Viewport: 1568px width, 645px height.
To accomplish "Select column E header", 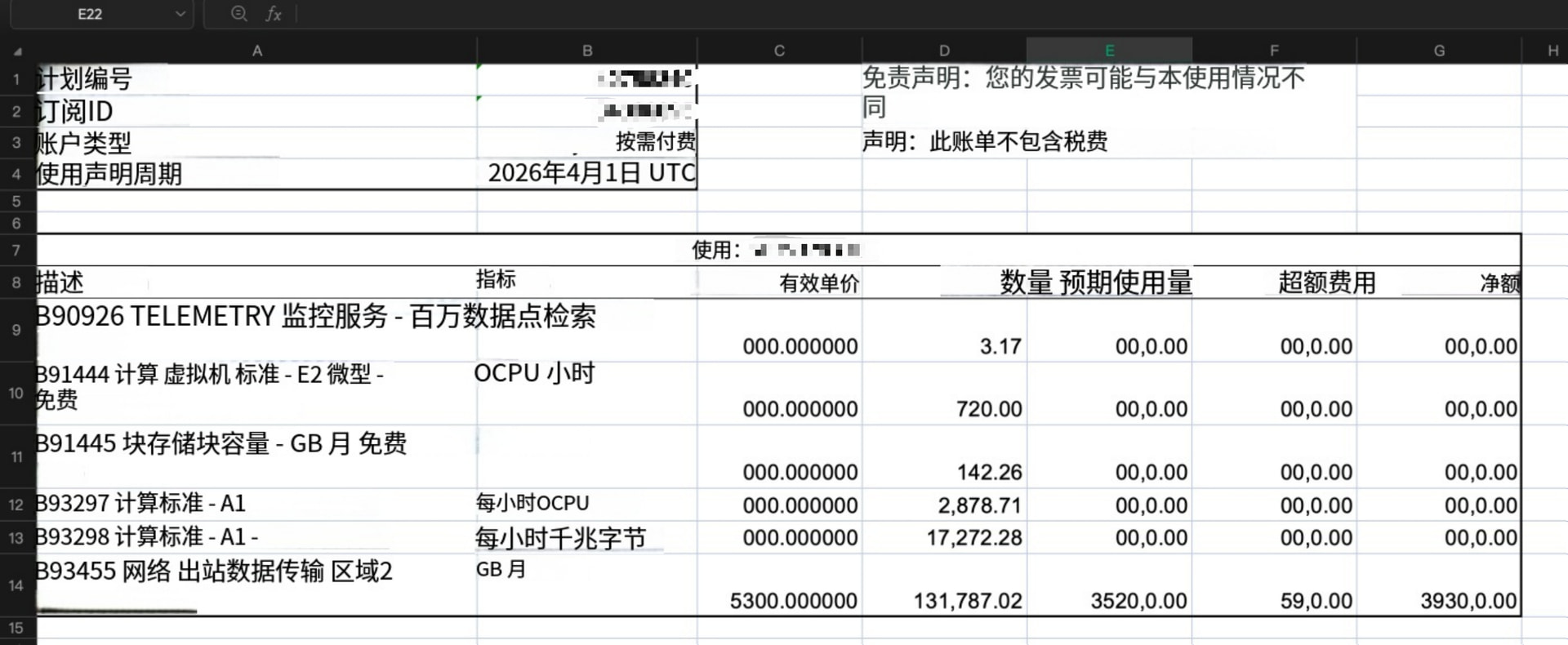I will [x=1109, y=51].
